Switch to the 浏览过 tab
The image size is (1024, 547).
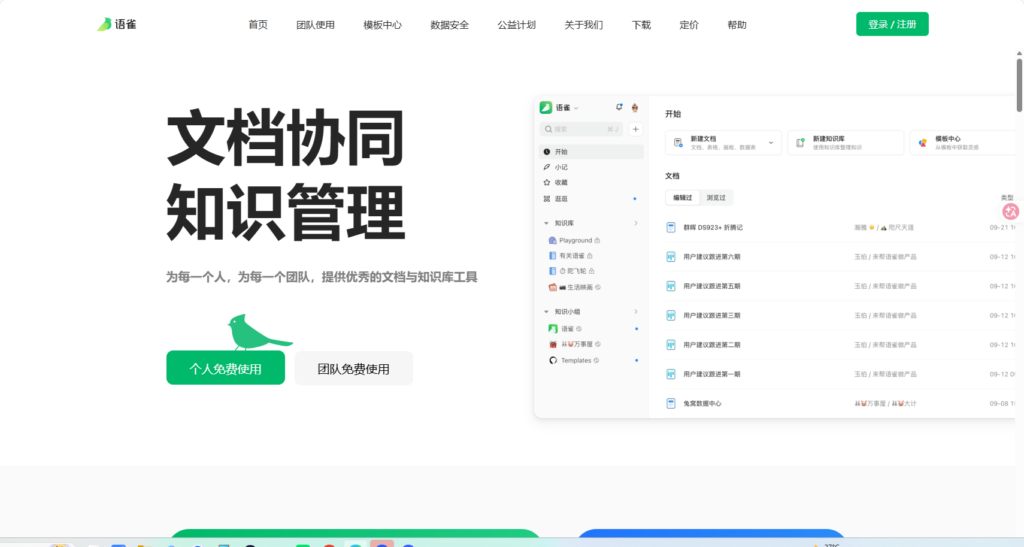tap(716, 198)
